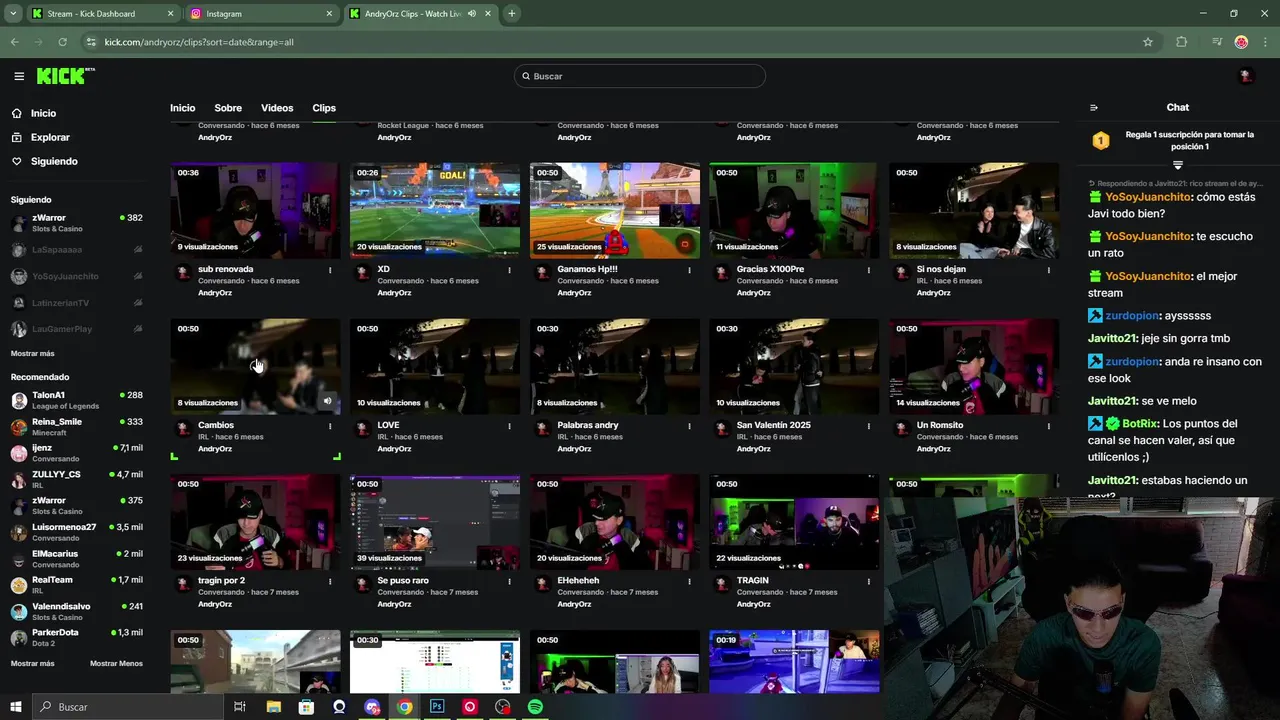The height and width of the screenshot is (720, 1280).
Task: Open options menu for clip 'Palabras andry'
Action: [689, 426]
